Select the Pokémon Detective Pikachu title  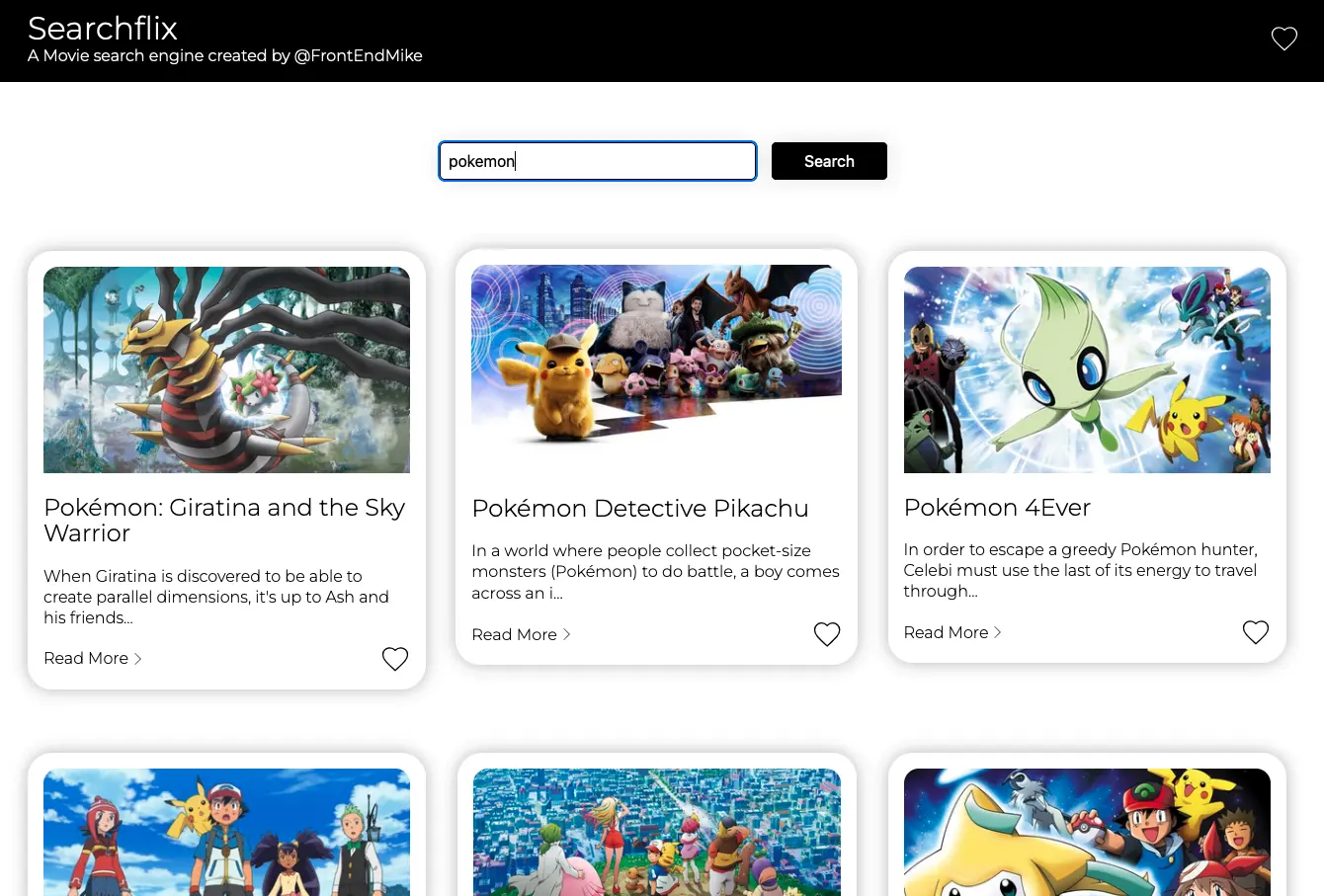[640, 509]
